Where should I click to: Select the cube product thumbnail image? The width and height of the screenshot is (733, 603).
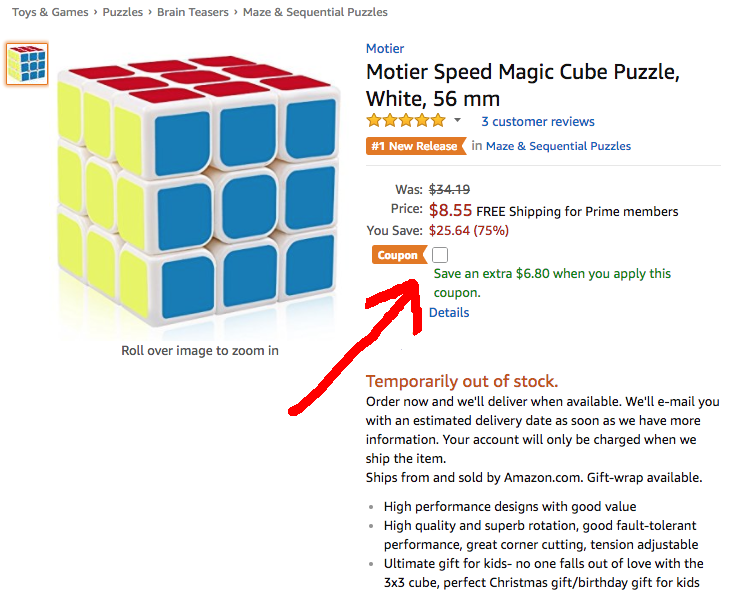point(27,64)
